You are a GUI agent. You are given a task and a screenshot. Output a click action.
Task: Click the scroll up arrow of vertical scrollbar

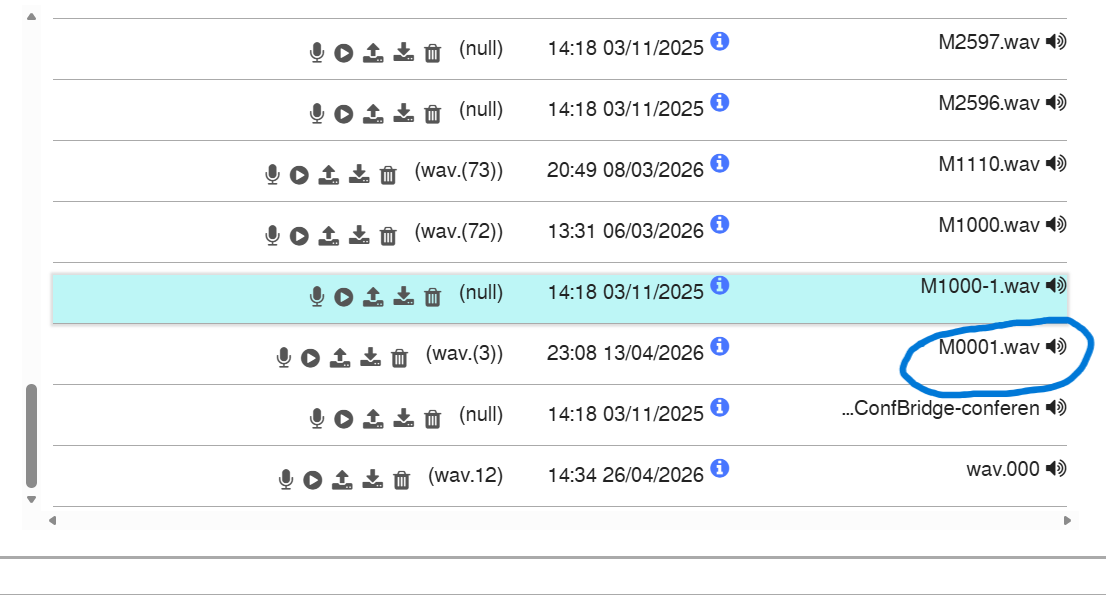[x=31, y=16]
